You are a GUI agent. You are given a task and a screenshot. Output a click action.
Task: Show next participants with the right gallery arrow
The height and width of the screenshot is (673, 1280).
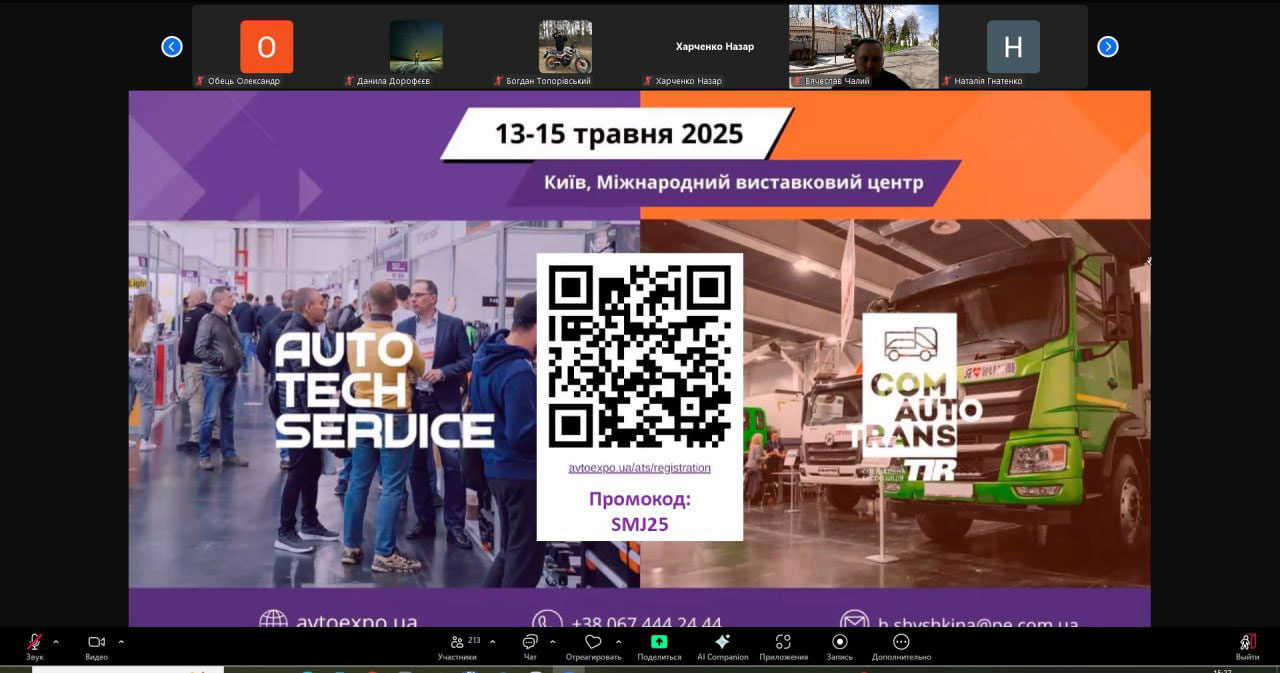tap(1108, 47)
